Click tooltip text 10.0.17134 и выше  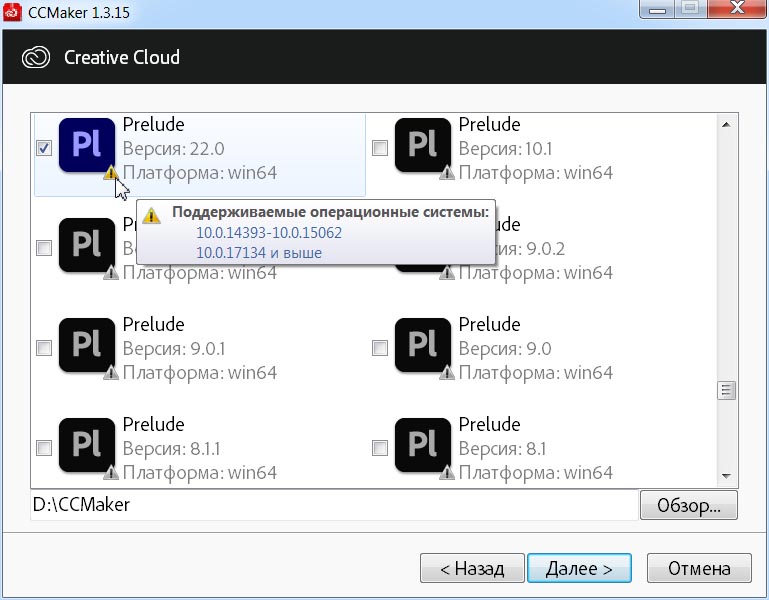[259, 253]
